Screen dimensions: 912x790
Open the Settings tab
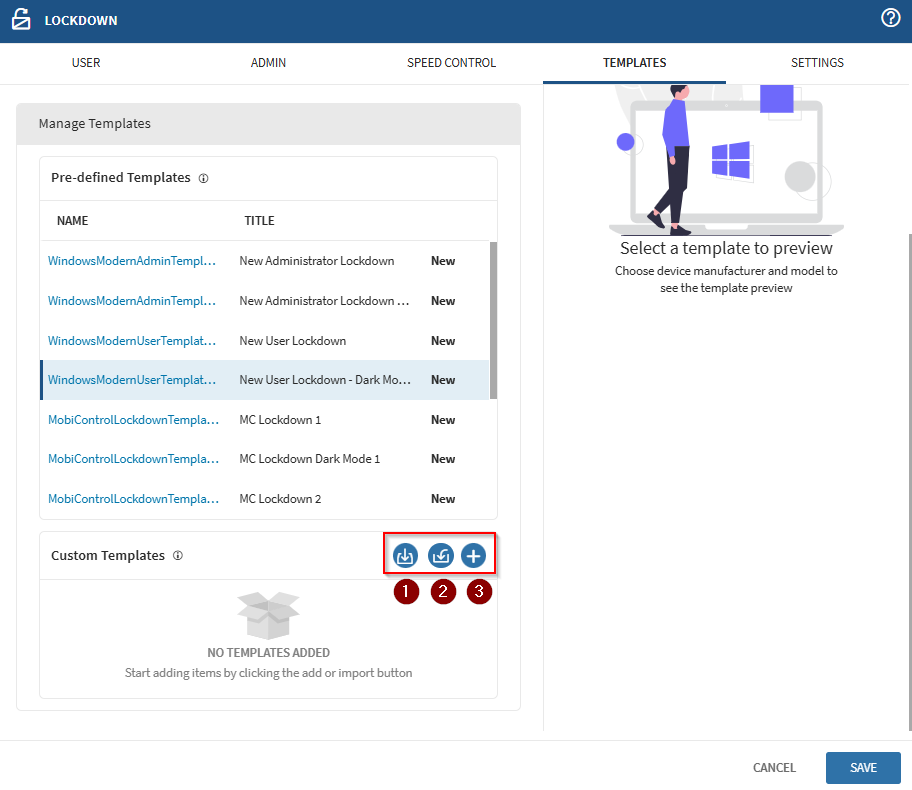[817, 63]
